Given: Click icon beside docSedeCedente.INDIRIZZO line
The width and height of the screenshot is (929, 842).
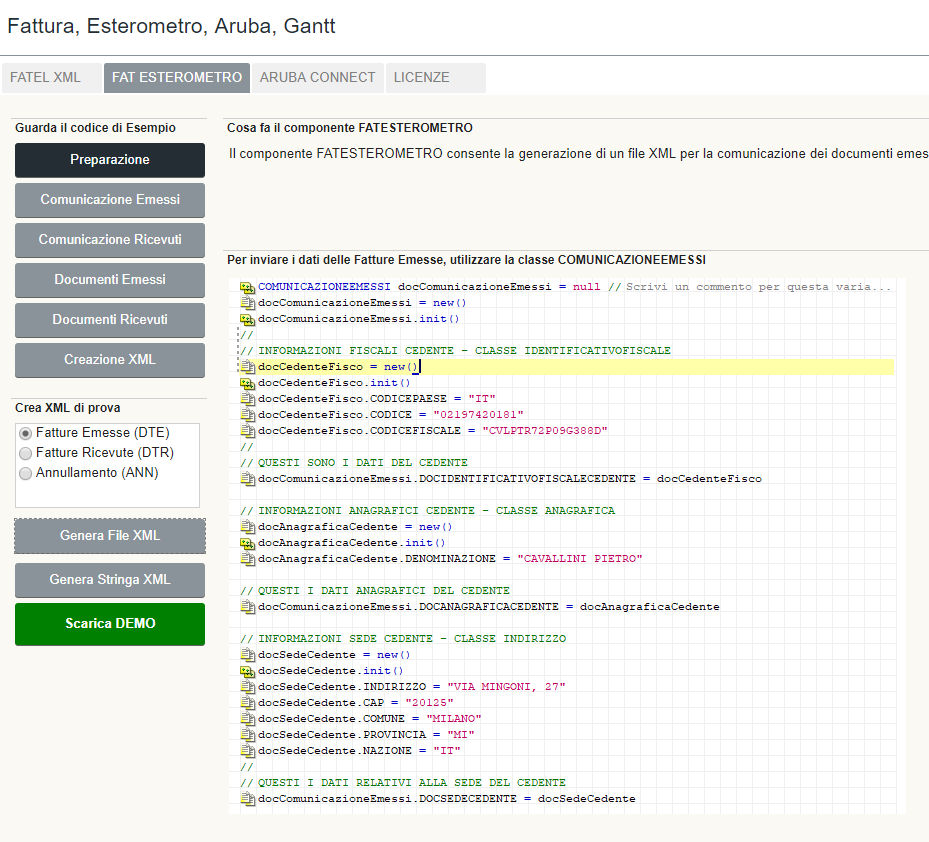Looking at the screenshot, I should (247, 687).
